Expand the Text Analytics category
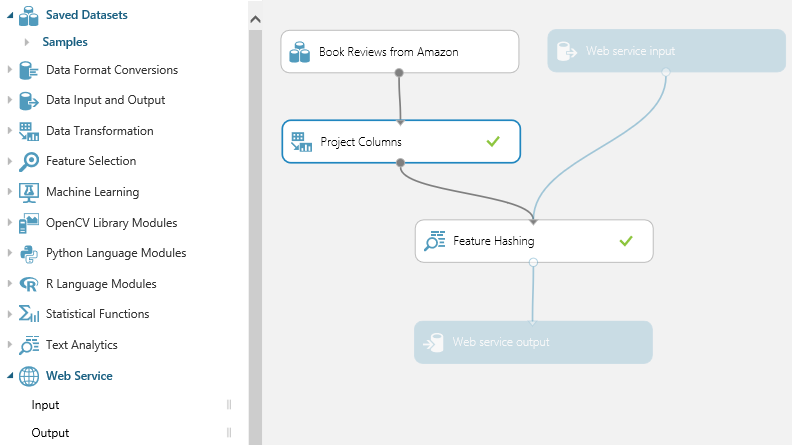792x445 pixels. point(10,345)
